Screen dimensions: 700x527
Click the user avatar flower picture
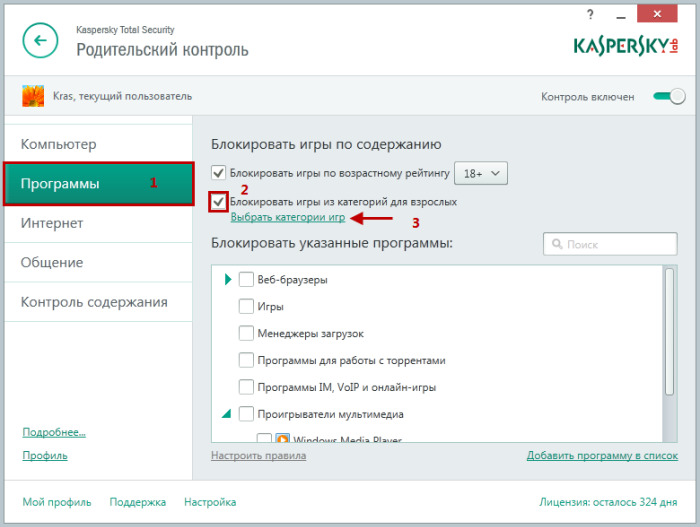(33, 96)
